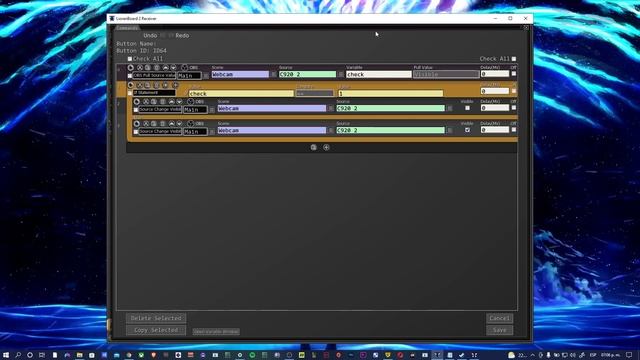Viewport: 640px width, 360px height.
Task: Click the list icon beside Source on the Pull Source Value row
Action: tap(341, 74)
